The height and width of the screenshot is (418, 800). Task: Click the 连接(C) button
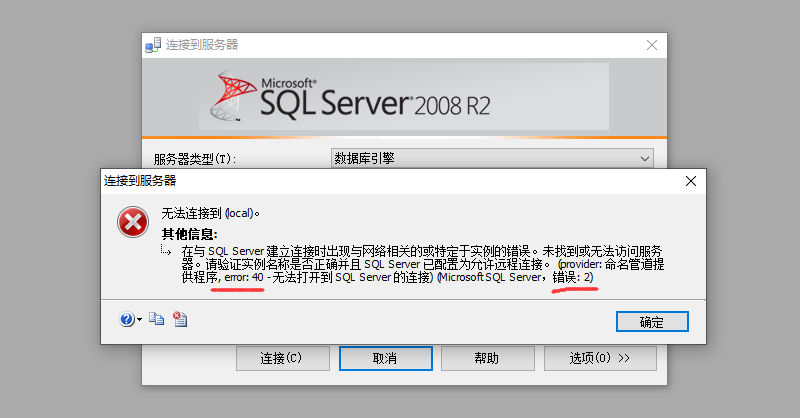[x=283, y=358]
